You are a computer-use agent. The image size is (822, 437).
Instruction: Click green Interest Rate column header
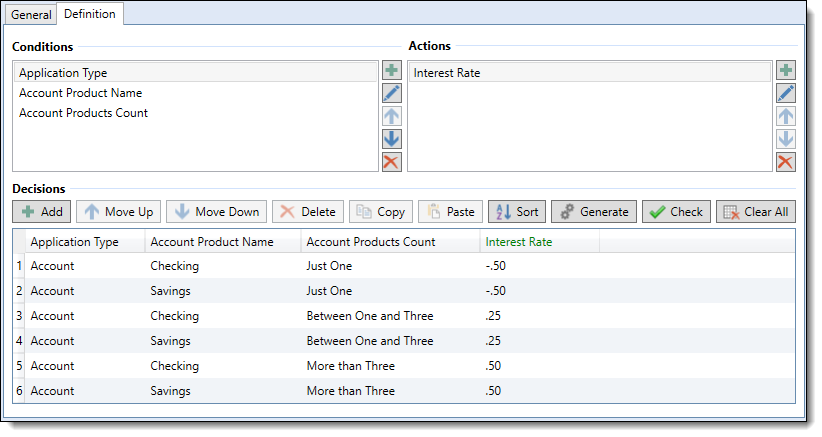[539, 242]
